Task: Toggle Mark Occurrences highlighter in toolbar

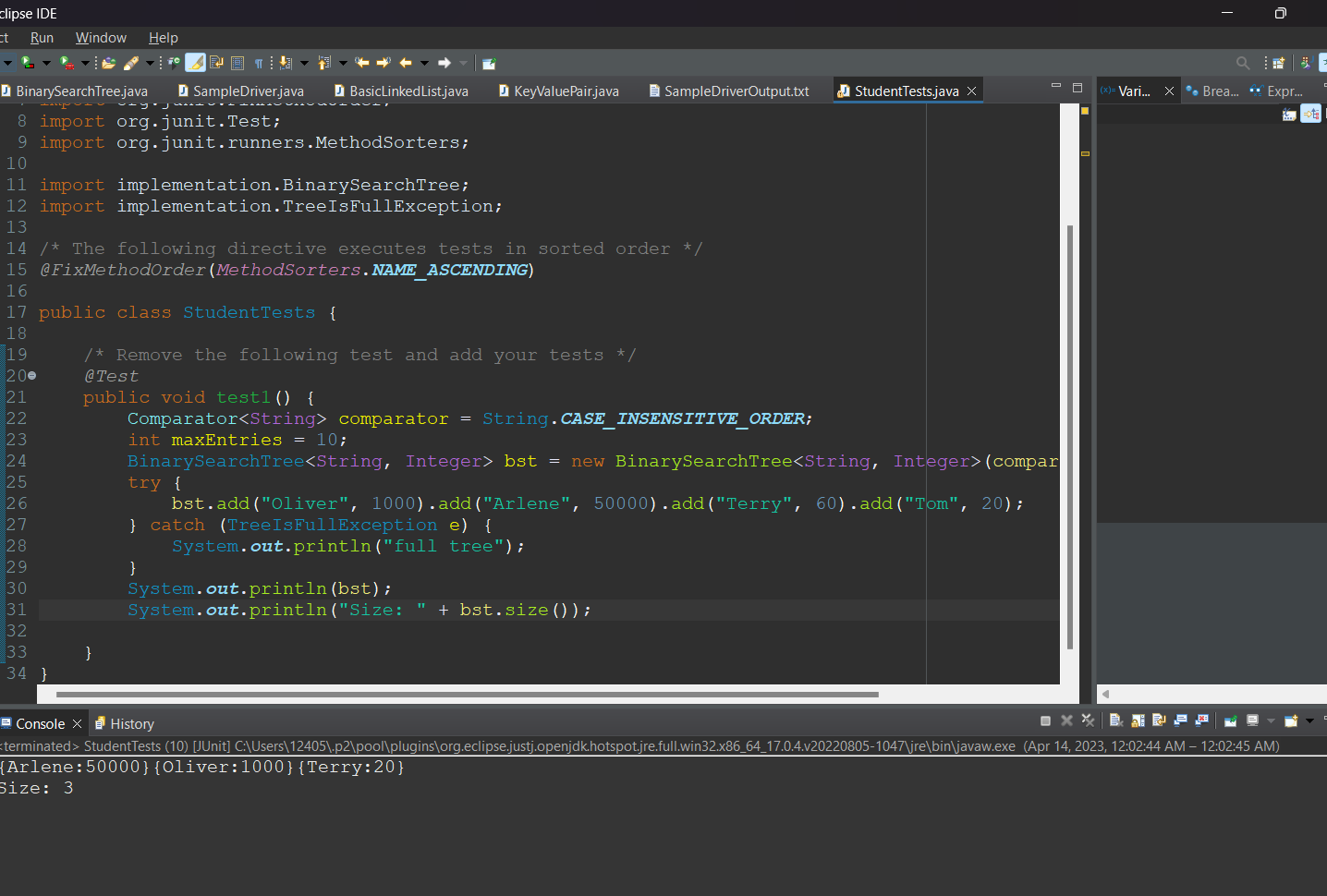Action: [x=195, y=63]
